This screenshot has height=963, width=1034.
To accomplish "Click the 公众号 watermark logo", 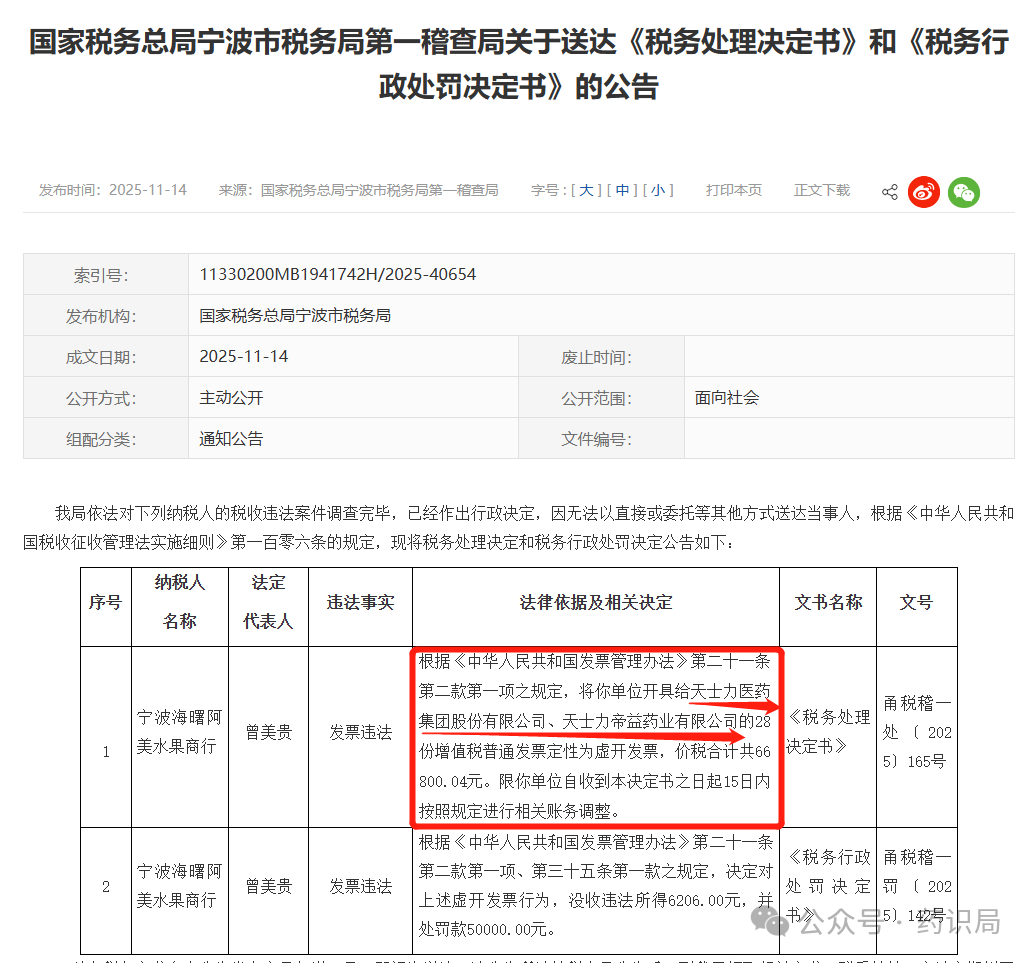I will click(770, 920).
